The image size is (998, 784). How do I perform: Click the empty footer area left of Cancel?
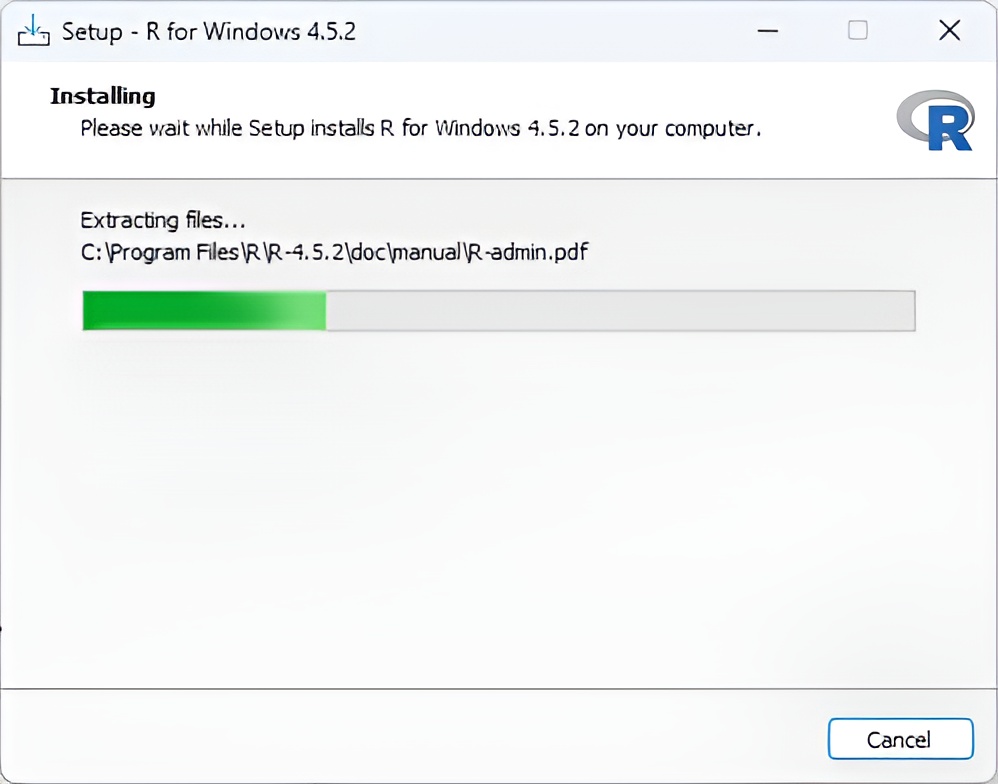point(400,738)
